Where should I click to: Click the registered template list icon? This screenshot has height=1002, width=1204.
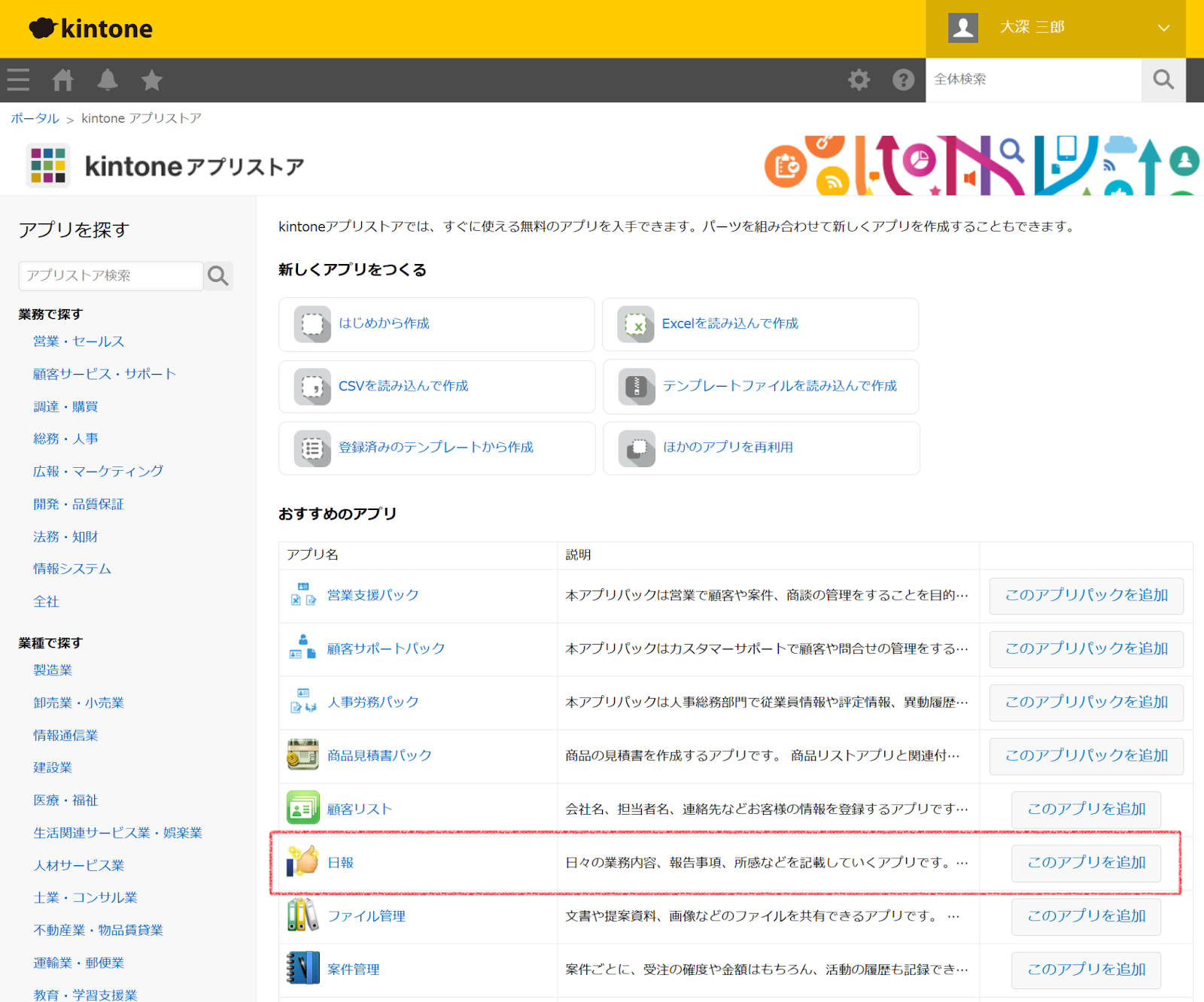pos(312,448)
